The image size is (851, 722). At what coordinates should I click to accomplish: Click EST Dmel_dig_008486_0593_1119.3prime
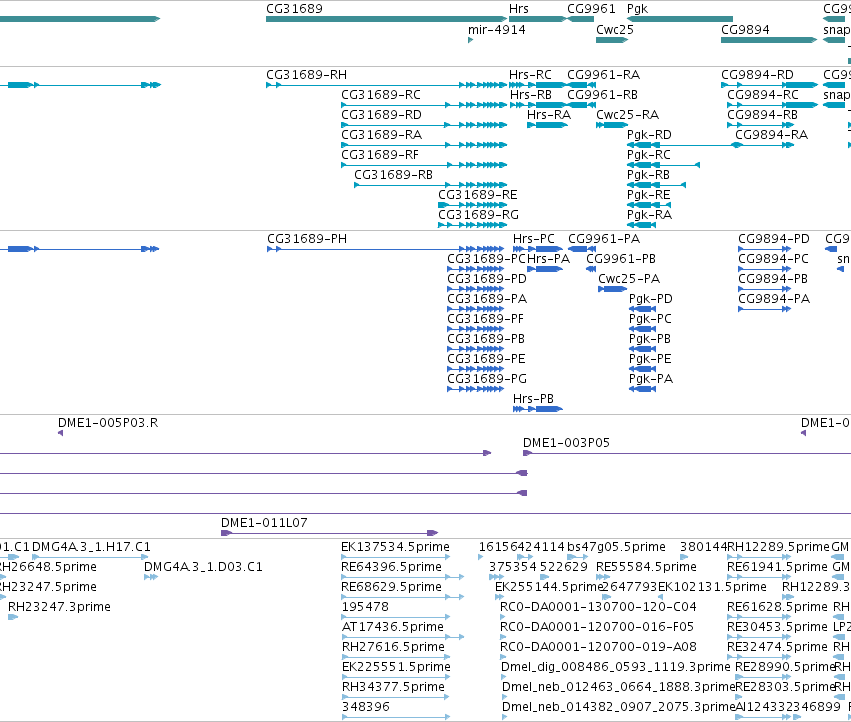pos(615,667)
